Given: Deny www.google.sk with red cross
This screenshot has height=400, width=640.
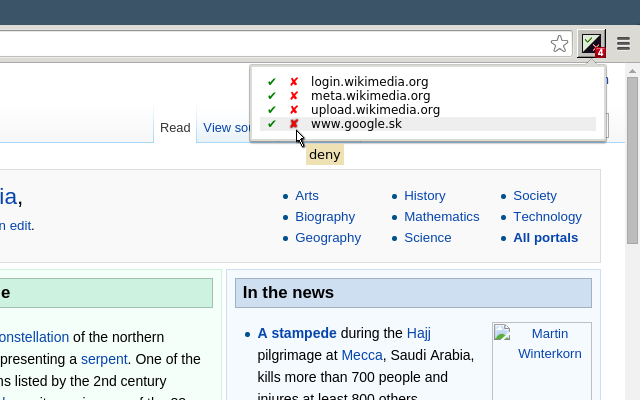Looking at the screenshot, I should 294,124.
